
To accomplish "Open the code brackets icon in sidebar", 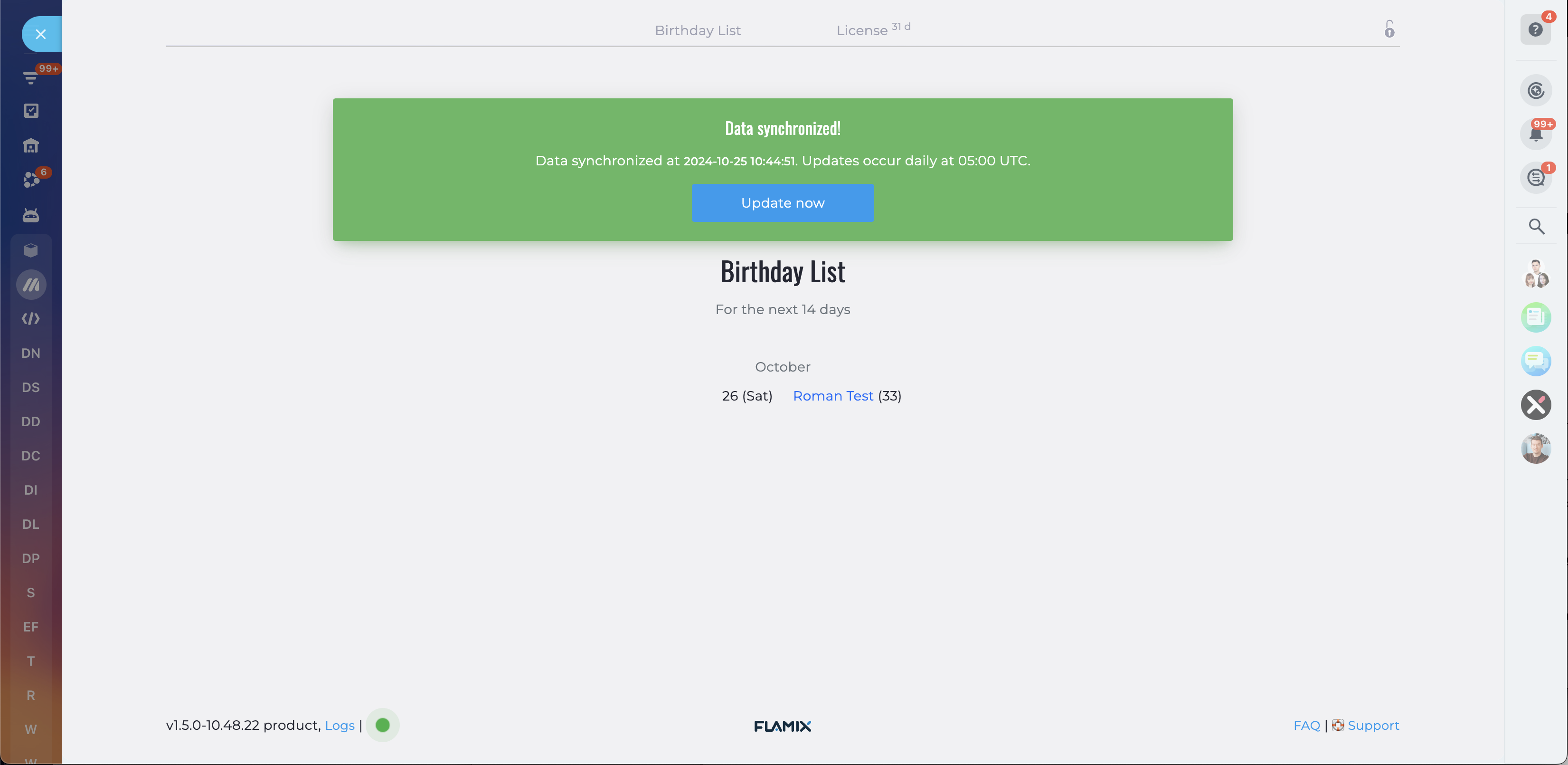I will (x=31, y=318).
